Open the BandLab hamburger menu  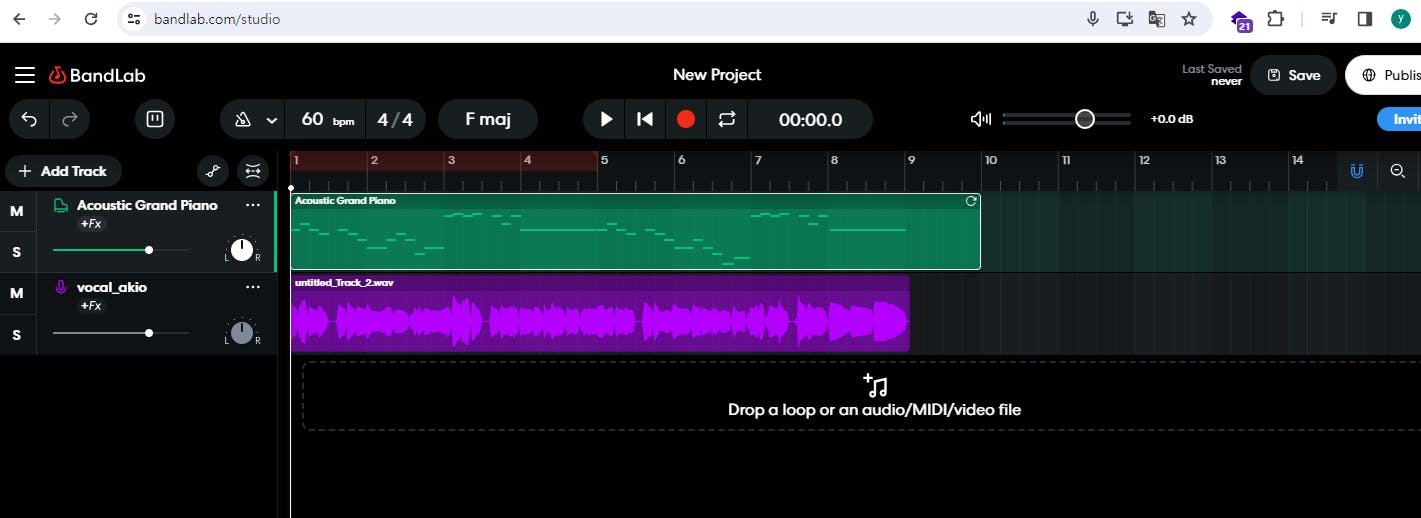(x=25, y=75)
